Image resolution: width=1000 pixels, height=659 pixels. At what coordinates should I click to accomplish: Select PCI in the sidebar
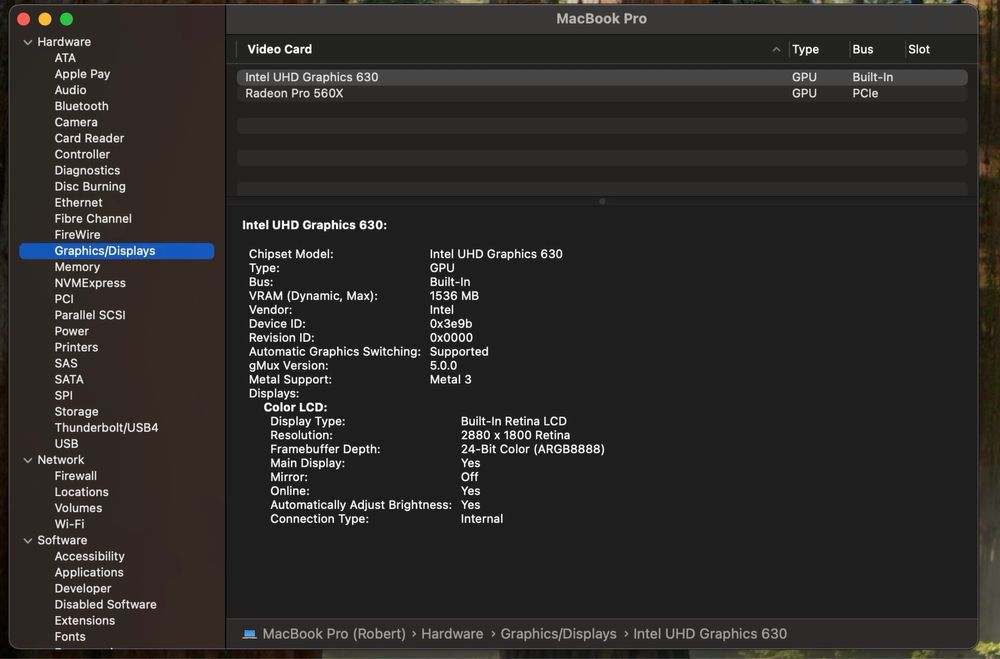(x=64, y=299)
